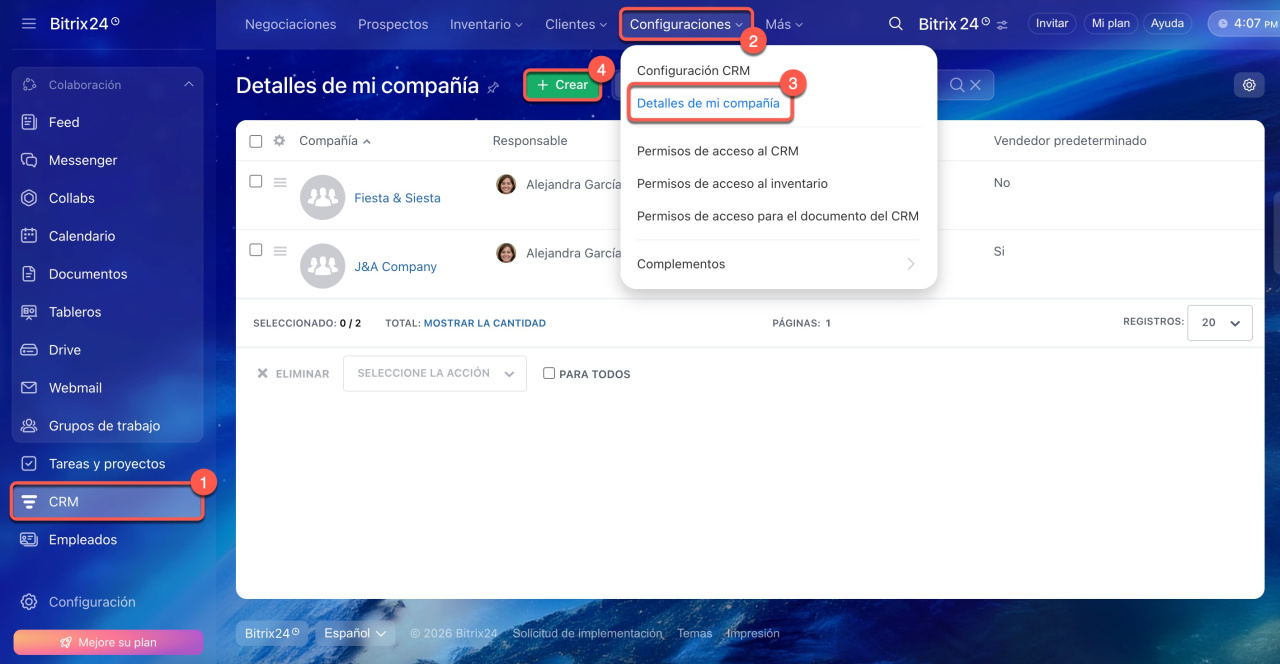Enable the Para Todos checkbox

pyautogui.click(x=548, y=373)
